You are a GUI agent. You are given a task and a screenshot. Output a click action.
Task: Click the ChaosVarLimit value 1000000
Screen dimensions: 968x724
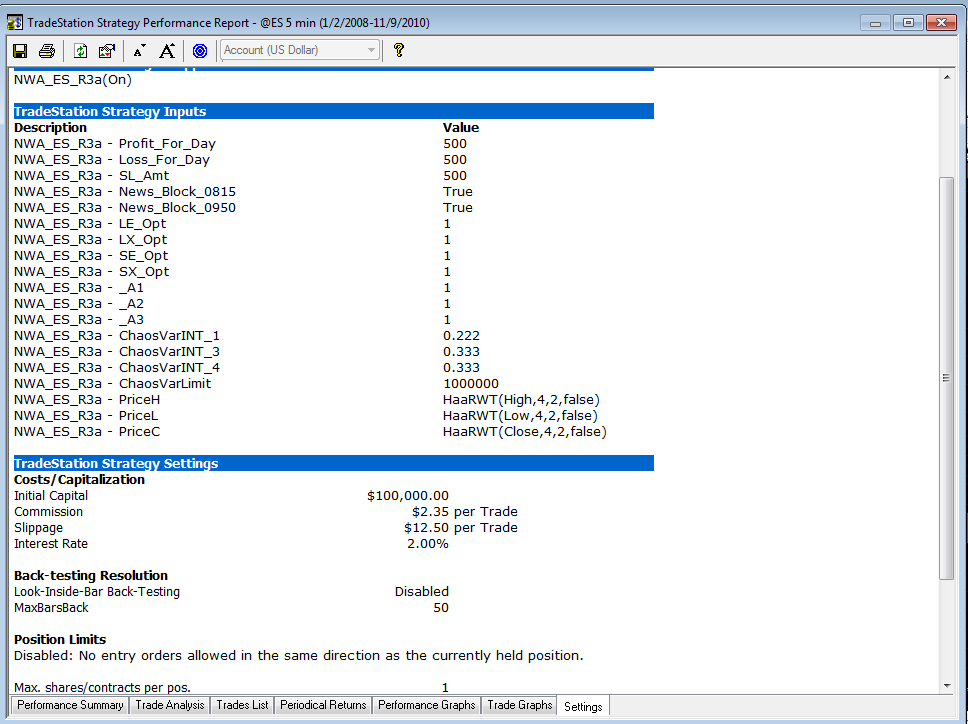point(471,384)
